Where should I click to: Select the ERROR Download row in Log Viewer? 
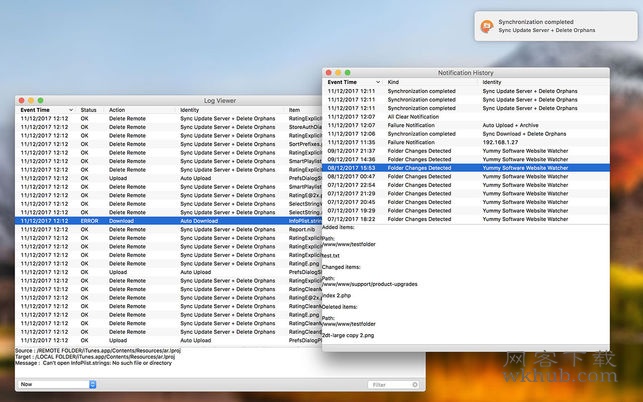pyautogui.click(x=169, y=221)
